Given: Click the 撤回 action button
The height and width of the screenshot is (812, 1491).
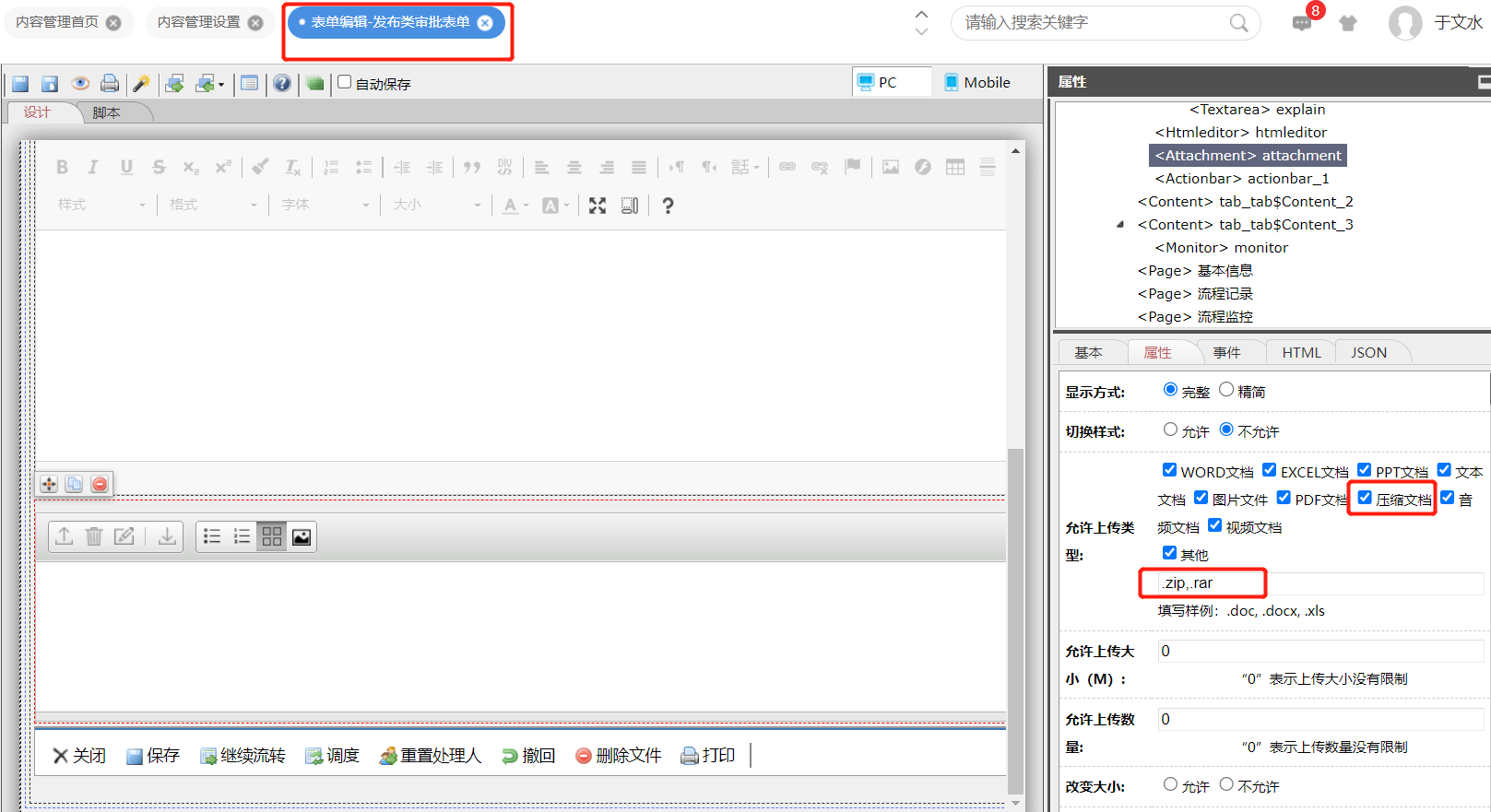Looking at the screenshot, I should [x=528, y=756].
